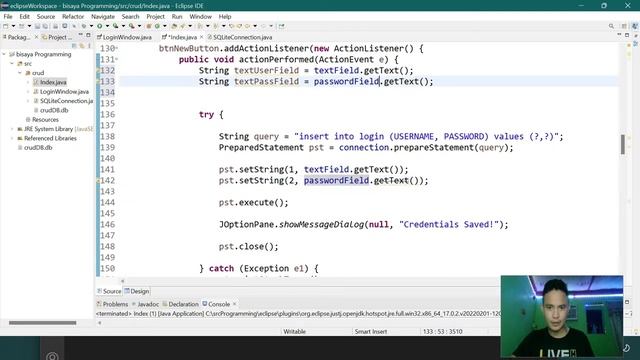Open the Refactor menu

click(73, 16)
